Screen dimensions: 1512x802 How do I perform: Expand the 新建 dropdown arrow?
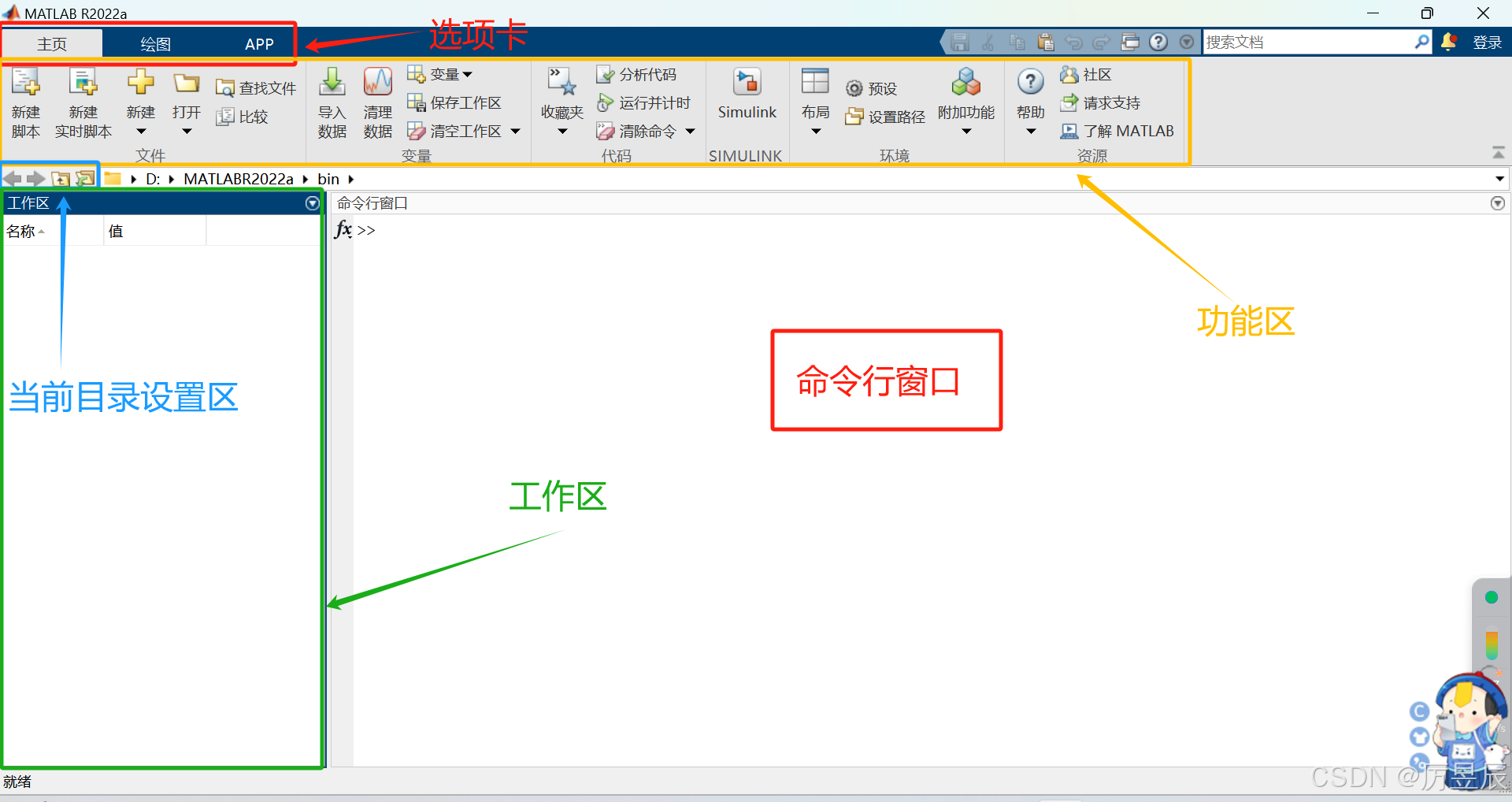pos(141,132)
